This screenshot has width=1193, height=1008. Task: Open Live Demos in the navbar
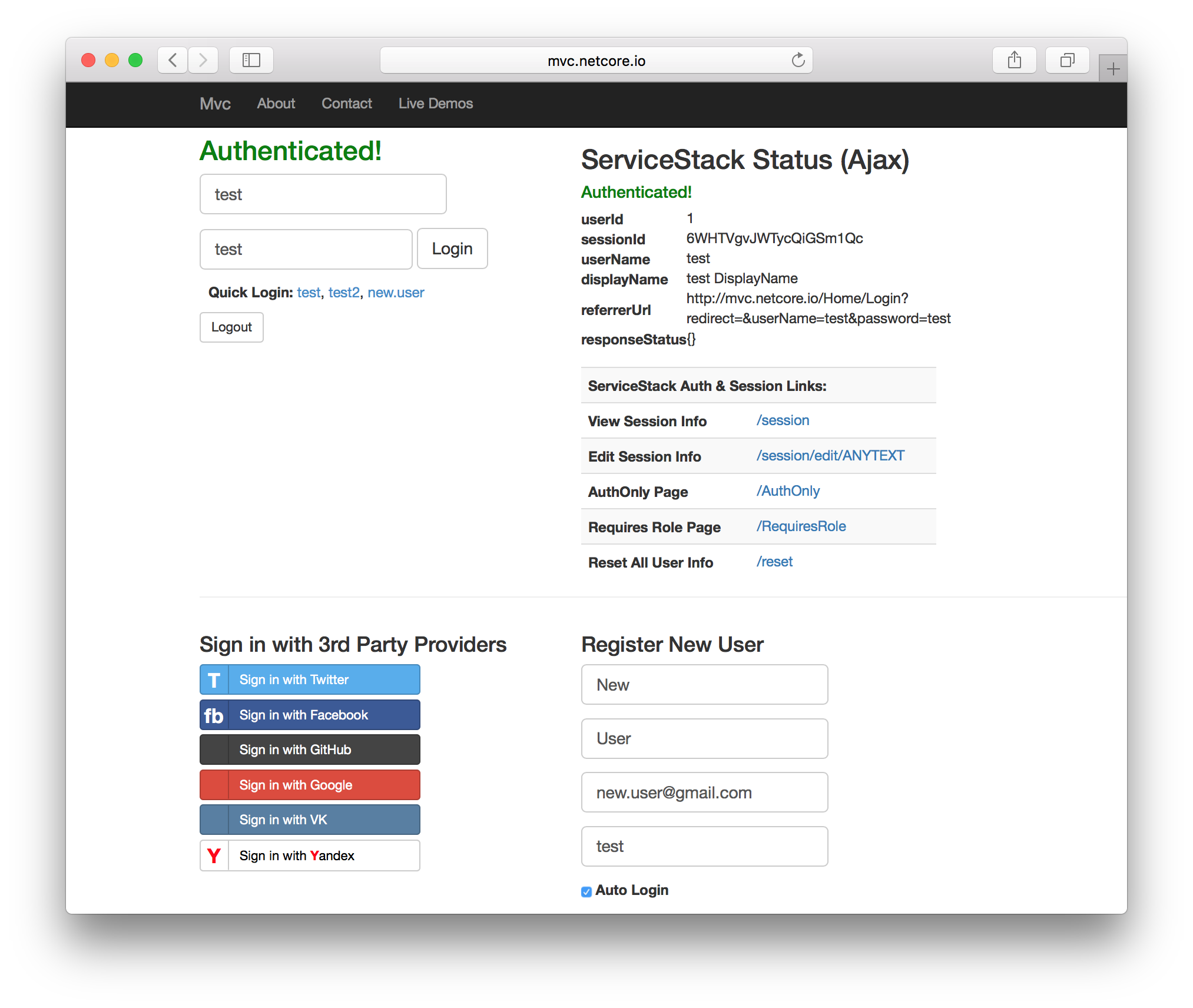(435, 104)
